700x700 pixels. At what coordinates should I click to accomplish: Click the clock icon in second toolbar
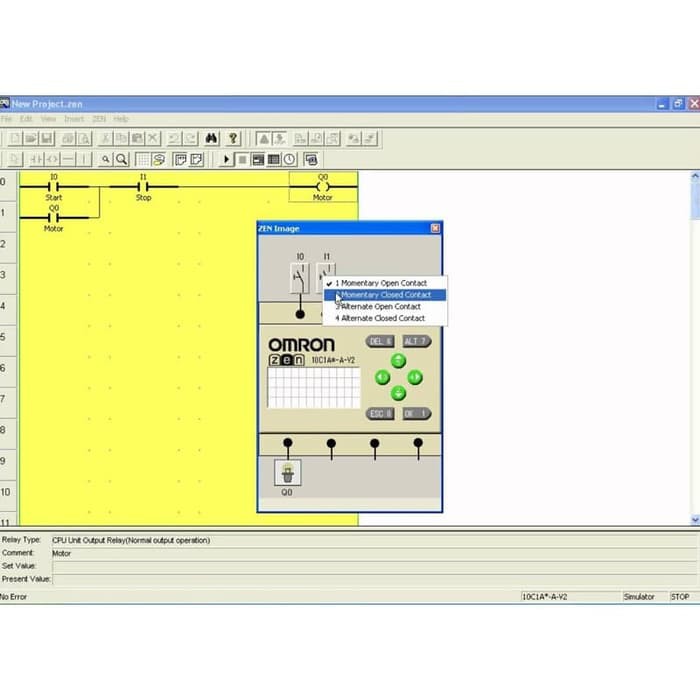289,159
